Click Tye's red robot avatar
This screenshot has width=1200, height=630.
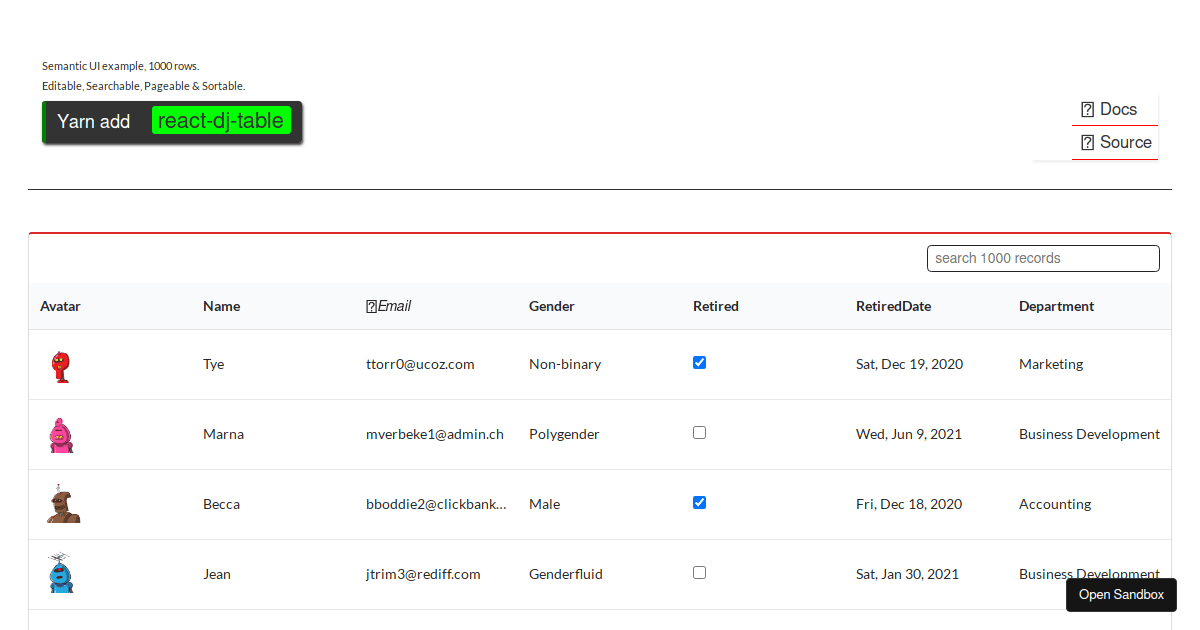coord(60,364)
